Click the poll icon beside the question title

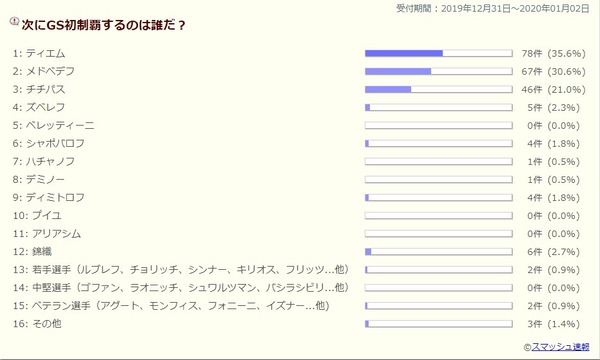(14, 21)
